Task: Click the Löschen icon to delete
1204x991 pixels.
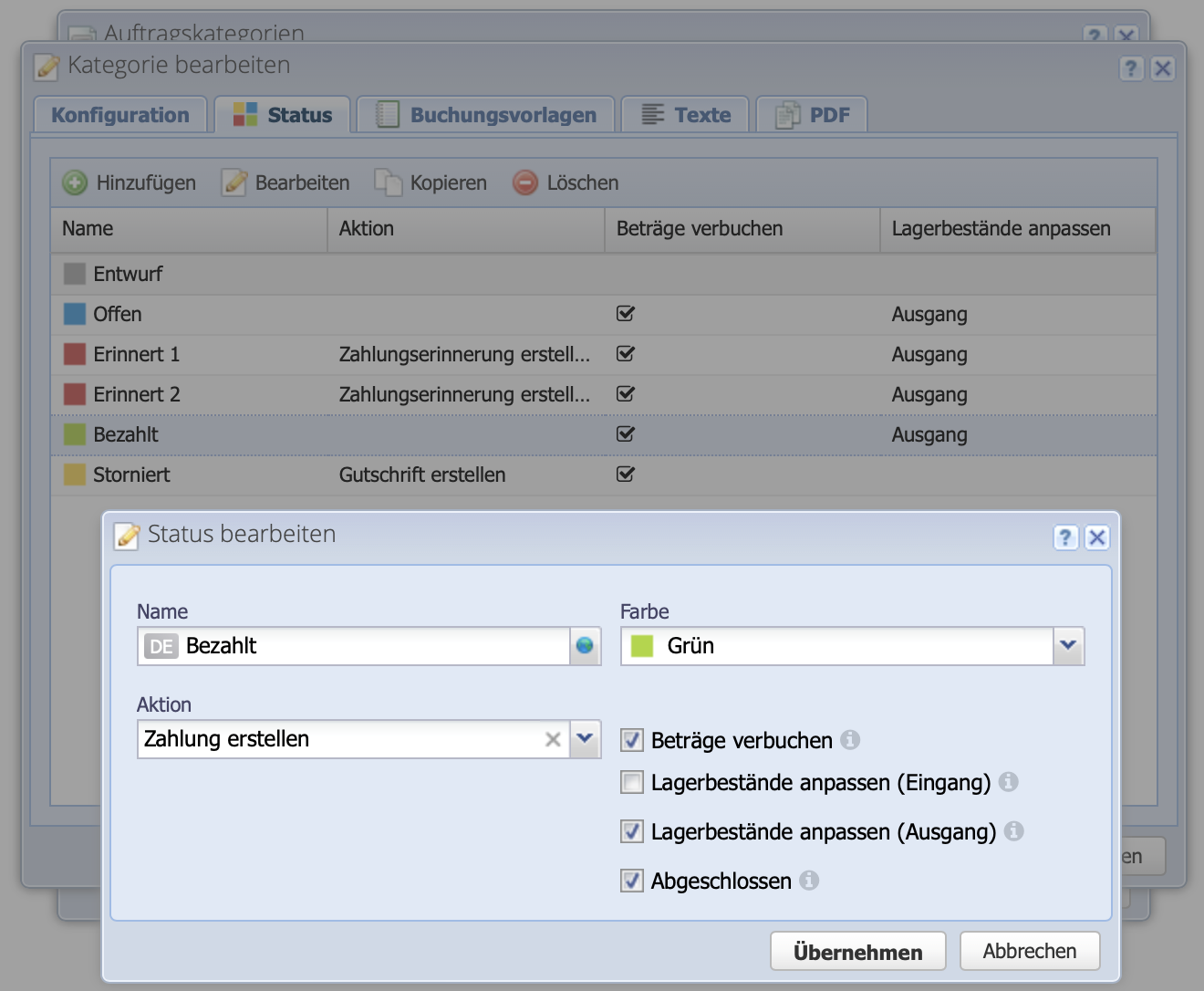Action: coord(525,183)
